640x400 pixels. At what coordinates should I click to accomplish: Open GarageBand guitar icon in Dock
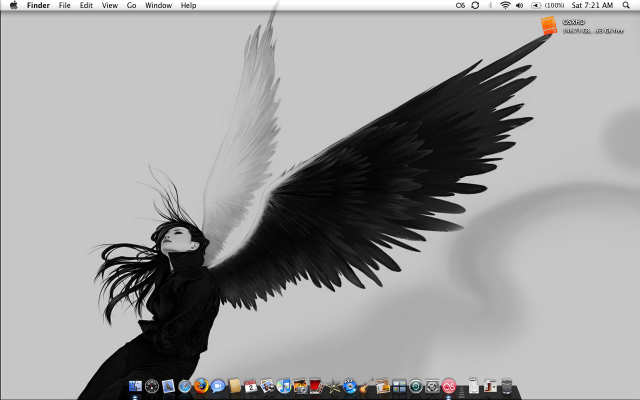tap(366, 386)
